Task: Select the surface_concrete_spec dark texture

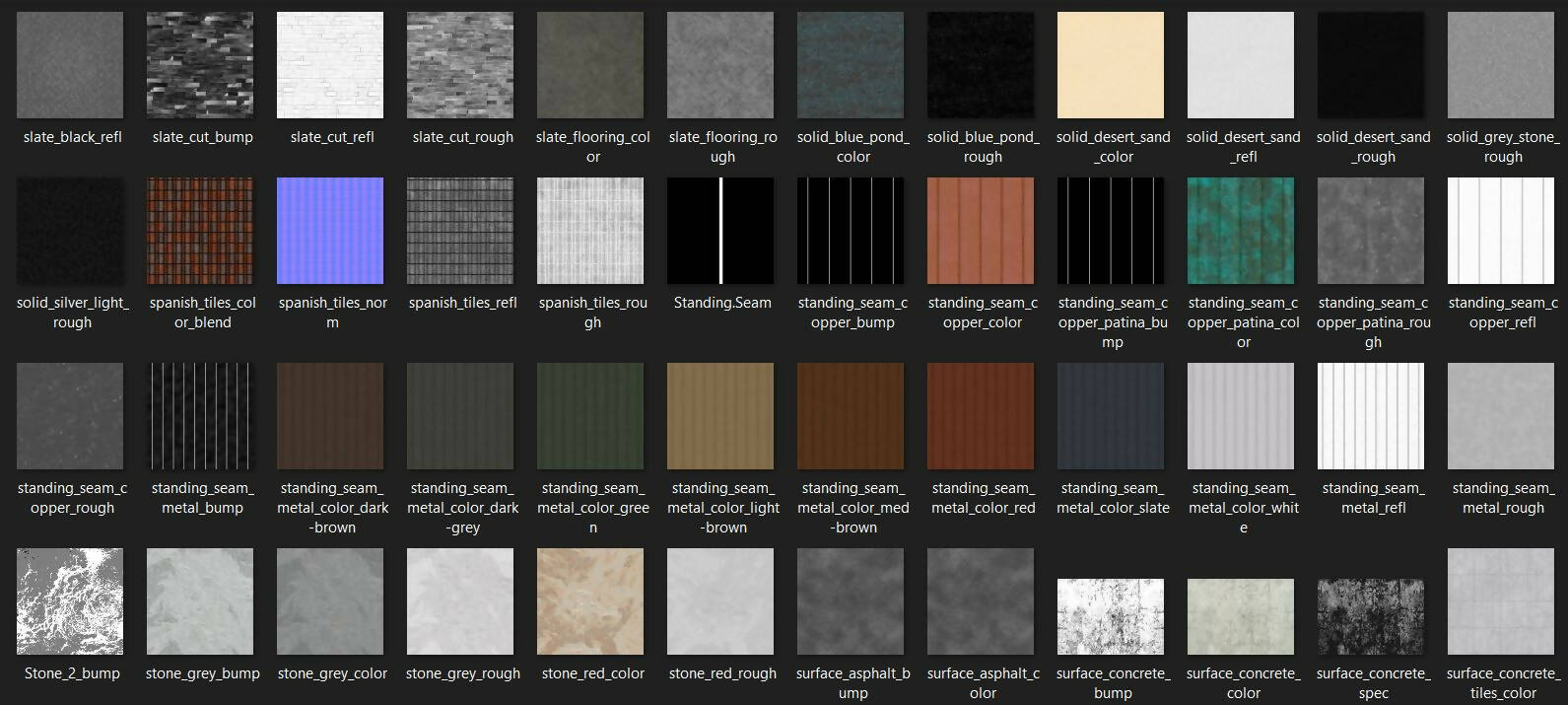Action: click(1371, 616)
